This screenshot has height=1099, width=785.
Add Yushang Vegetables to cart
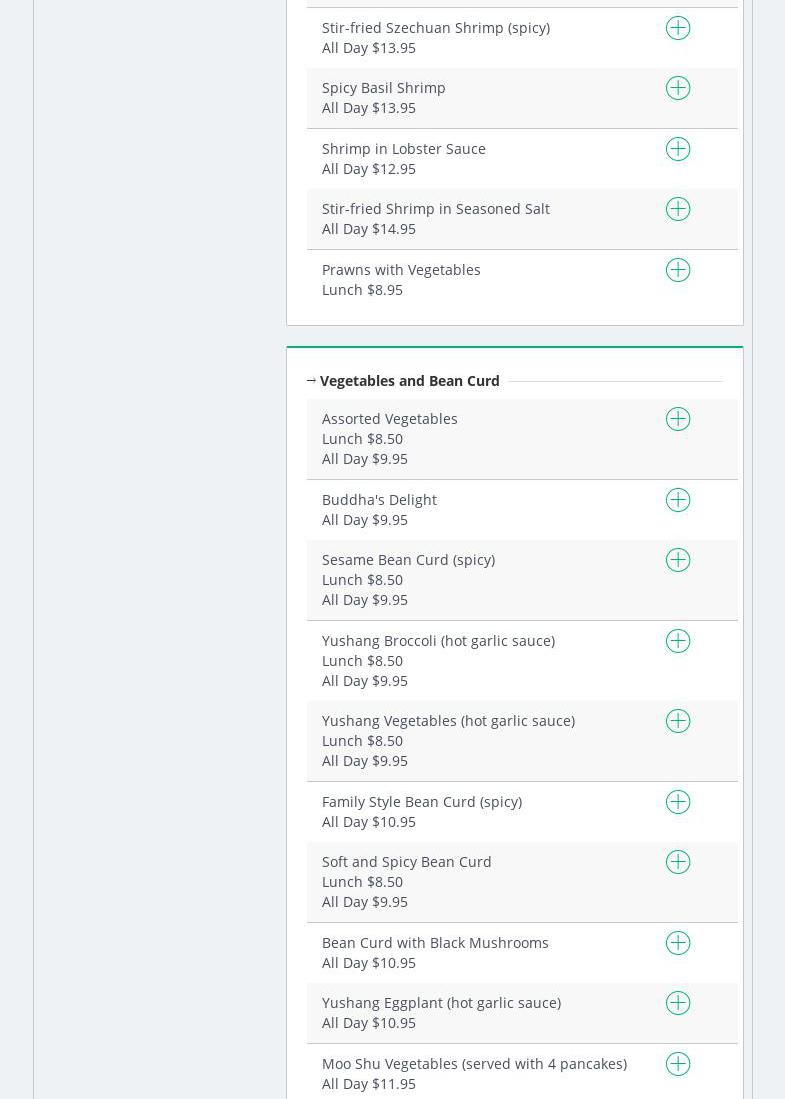[x=678, y=721]
